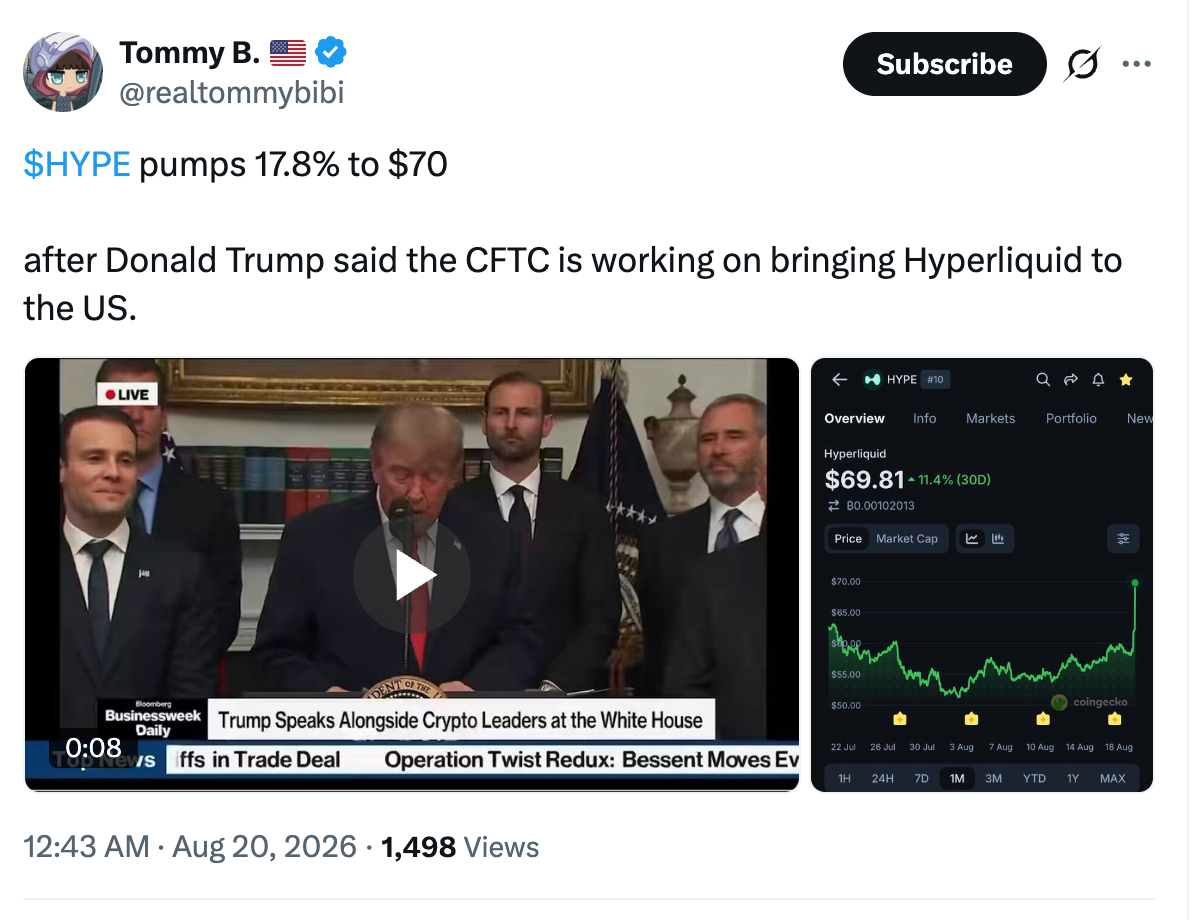
Task: Open the three-dot more options menu
Action: point(1137,64)
